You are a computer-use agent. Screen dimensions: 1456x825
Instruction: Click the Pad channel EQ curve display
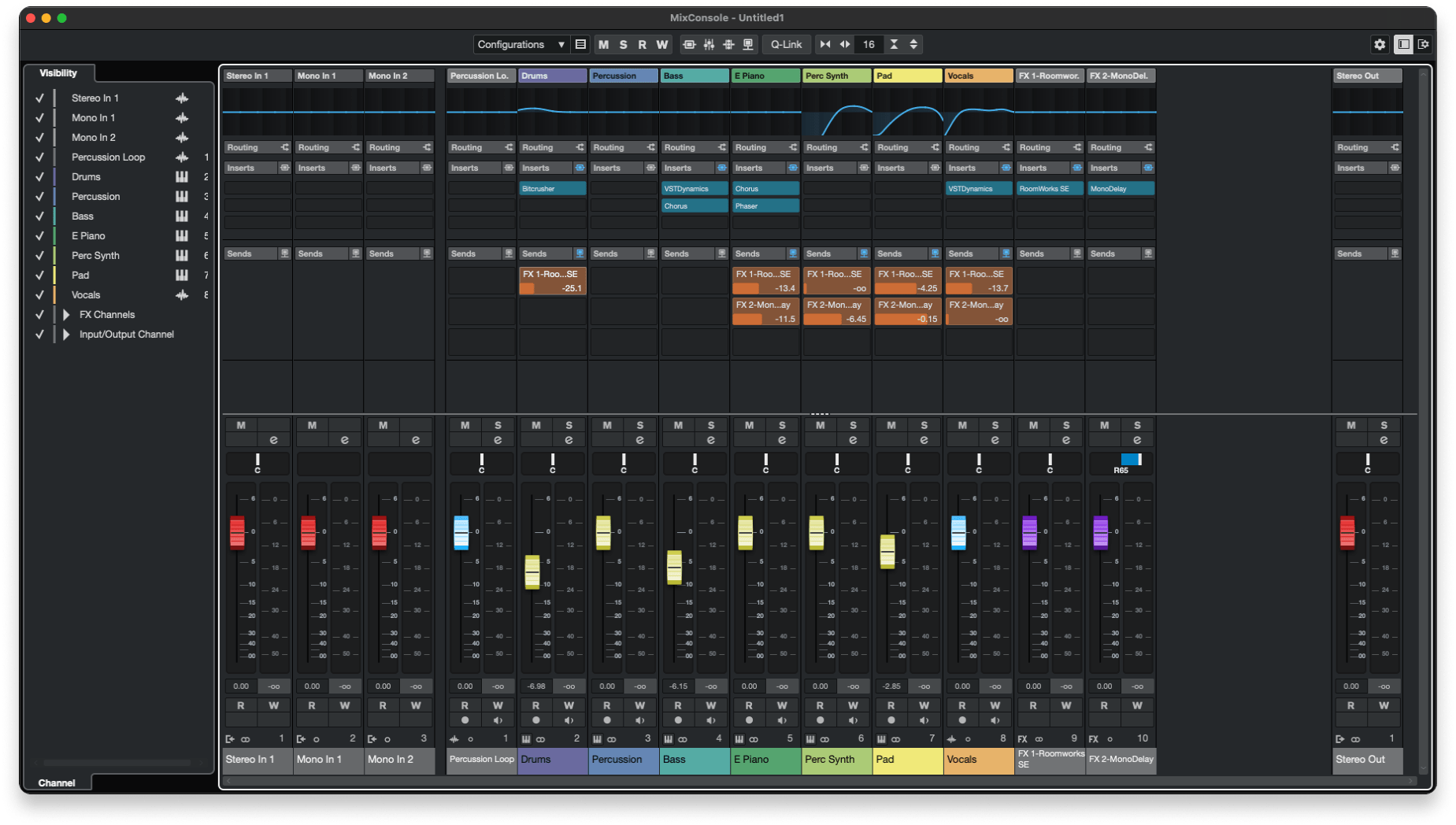908,112
